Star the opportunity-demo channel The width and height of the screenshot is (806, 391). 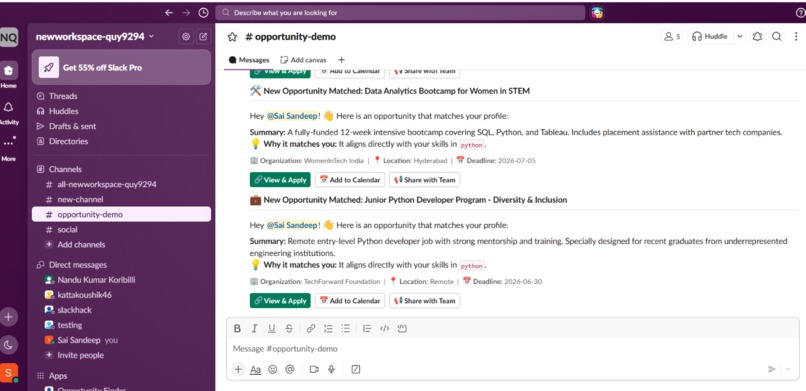(232, 37)
